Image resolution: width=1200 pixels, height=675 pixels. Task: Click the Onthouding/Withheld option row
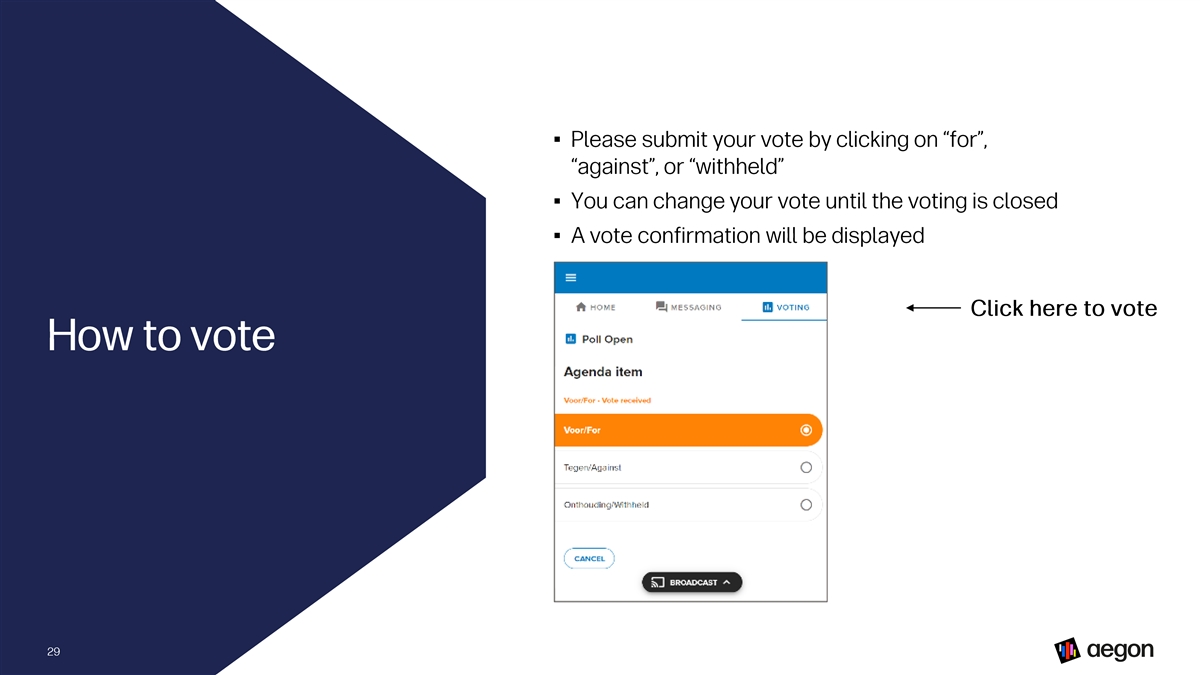click(688, 505)
